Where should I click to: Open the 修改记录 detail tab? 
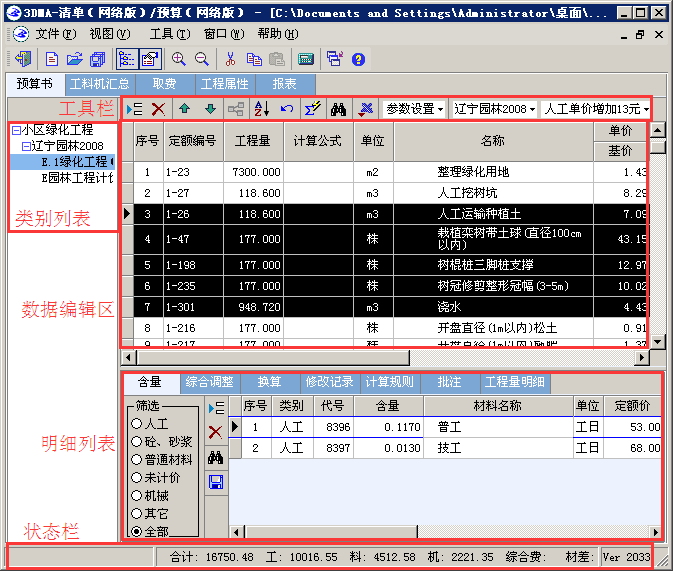click(x=329, y=382)
